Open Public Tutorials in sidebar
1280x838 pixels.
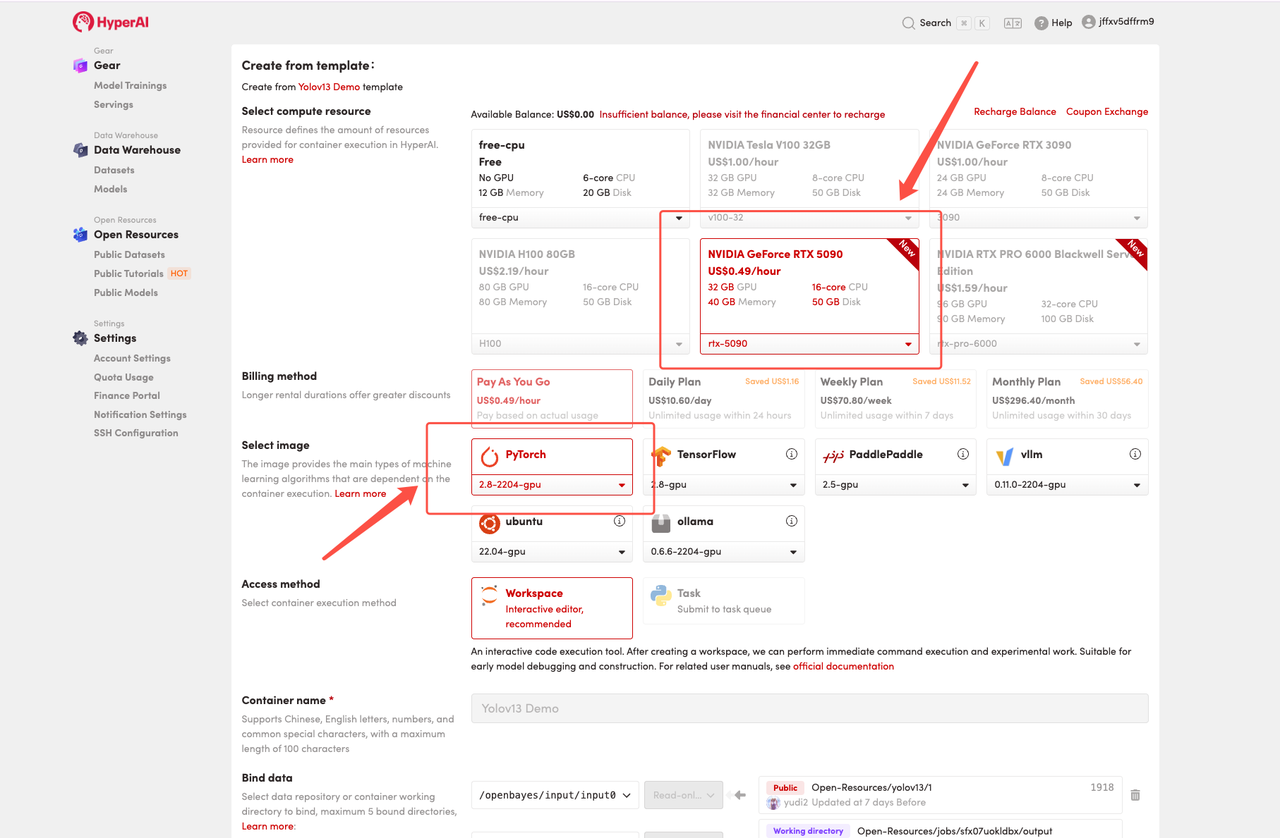(x=128, y=274)
